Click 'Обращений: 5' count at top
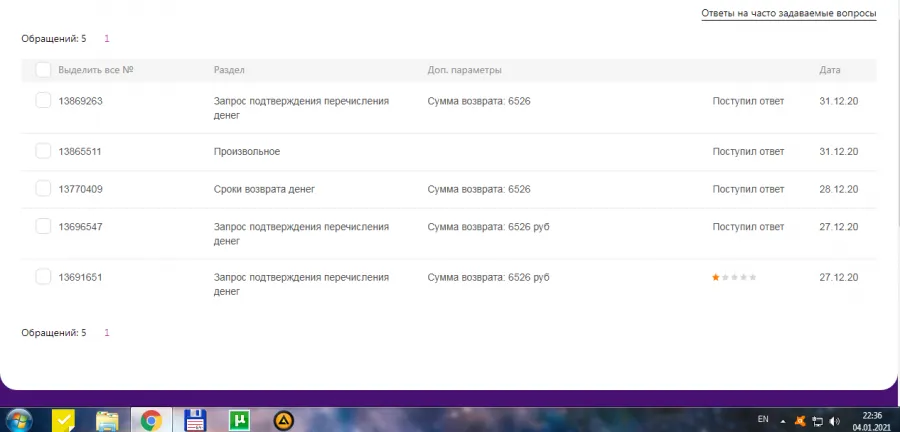900x432 pixels. (54, 39)
